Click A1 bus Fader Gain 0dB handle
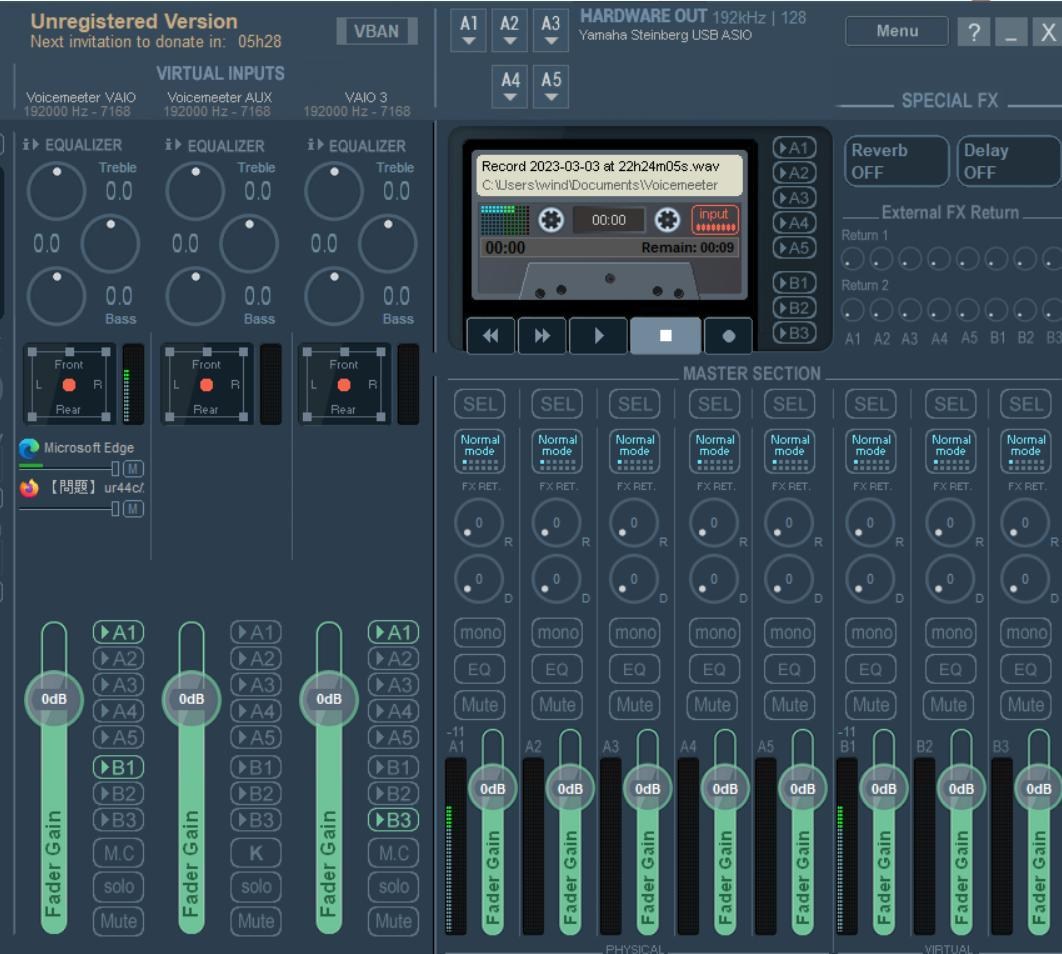This screenshot has height=954, width=1062. click(492, 789)
